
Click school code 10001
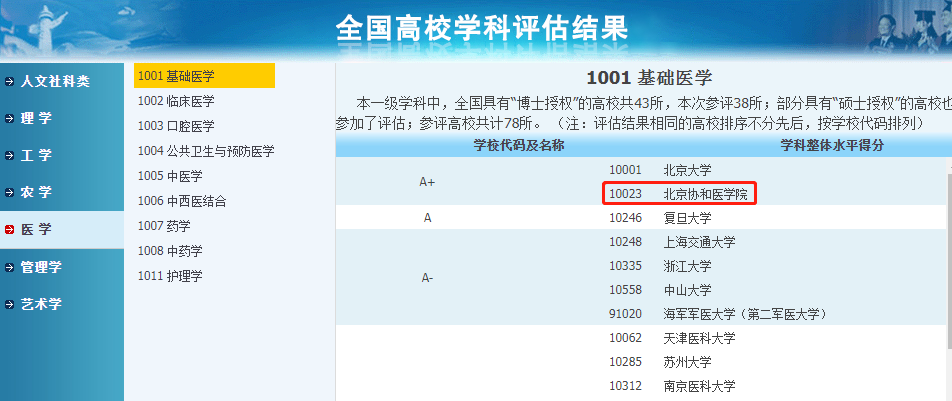(625, 170)
